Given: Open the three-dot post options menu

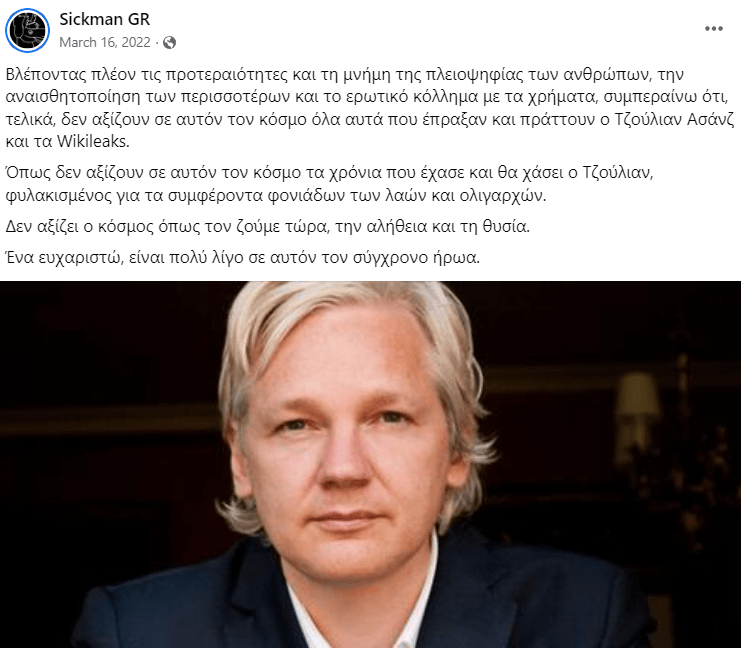Looking at the screenshot, I should coord(714,28).
